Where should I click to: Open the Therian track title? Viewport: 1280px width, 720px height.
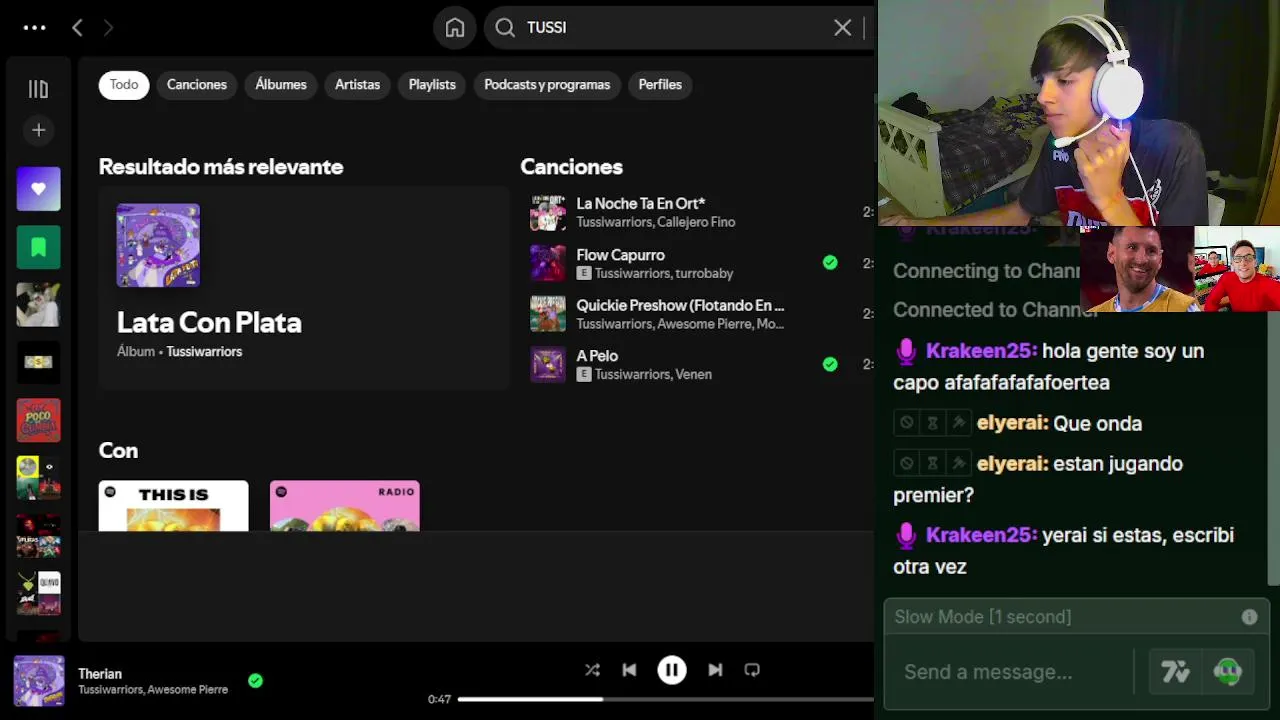[100, 674]
